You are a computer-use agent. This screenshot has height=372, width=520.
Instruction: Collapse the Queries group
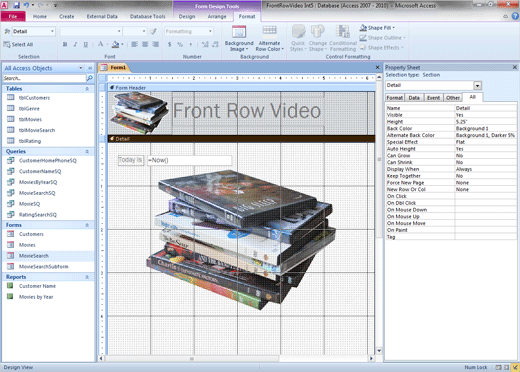click(x=87, y=152)
